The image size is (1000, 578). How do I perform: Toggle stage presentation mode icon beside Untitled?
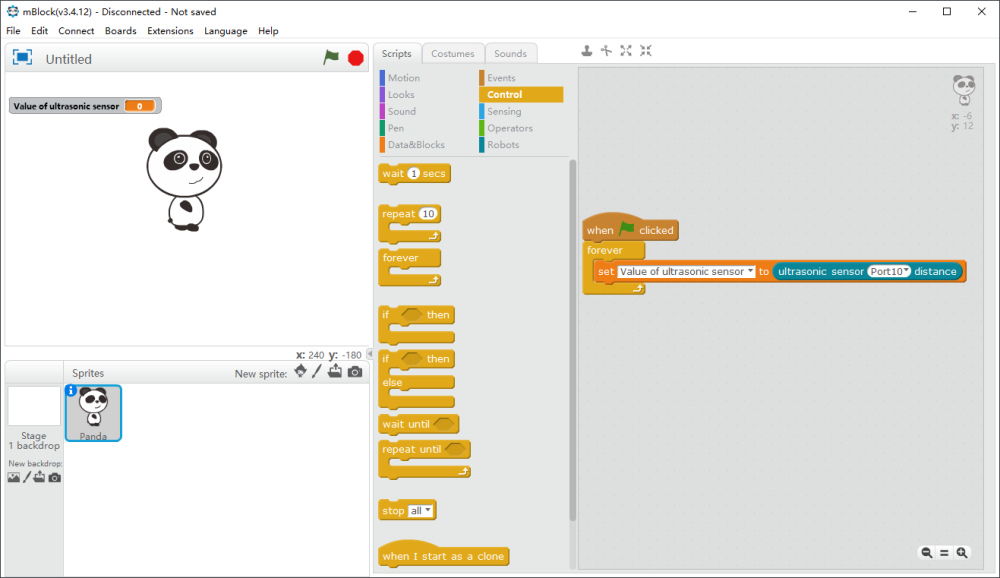coord(22,57)
